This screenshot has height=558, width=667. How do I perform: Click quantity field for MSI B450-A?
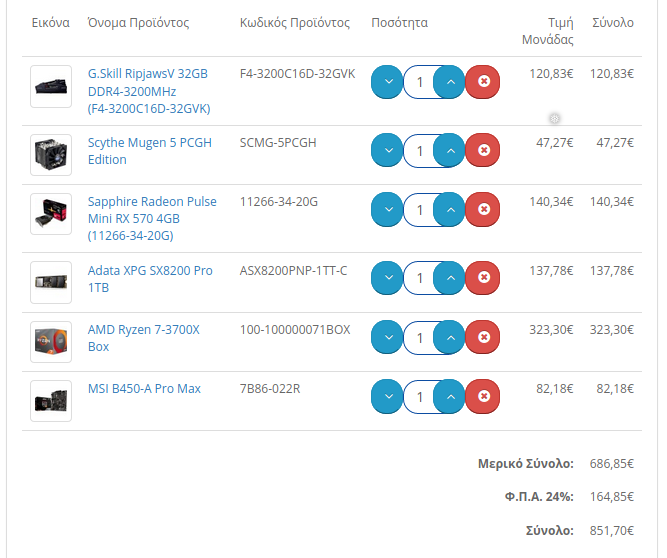click(419, 397)
